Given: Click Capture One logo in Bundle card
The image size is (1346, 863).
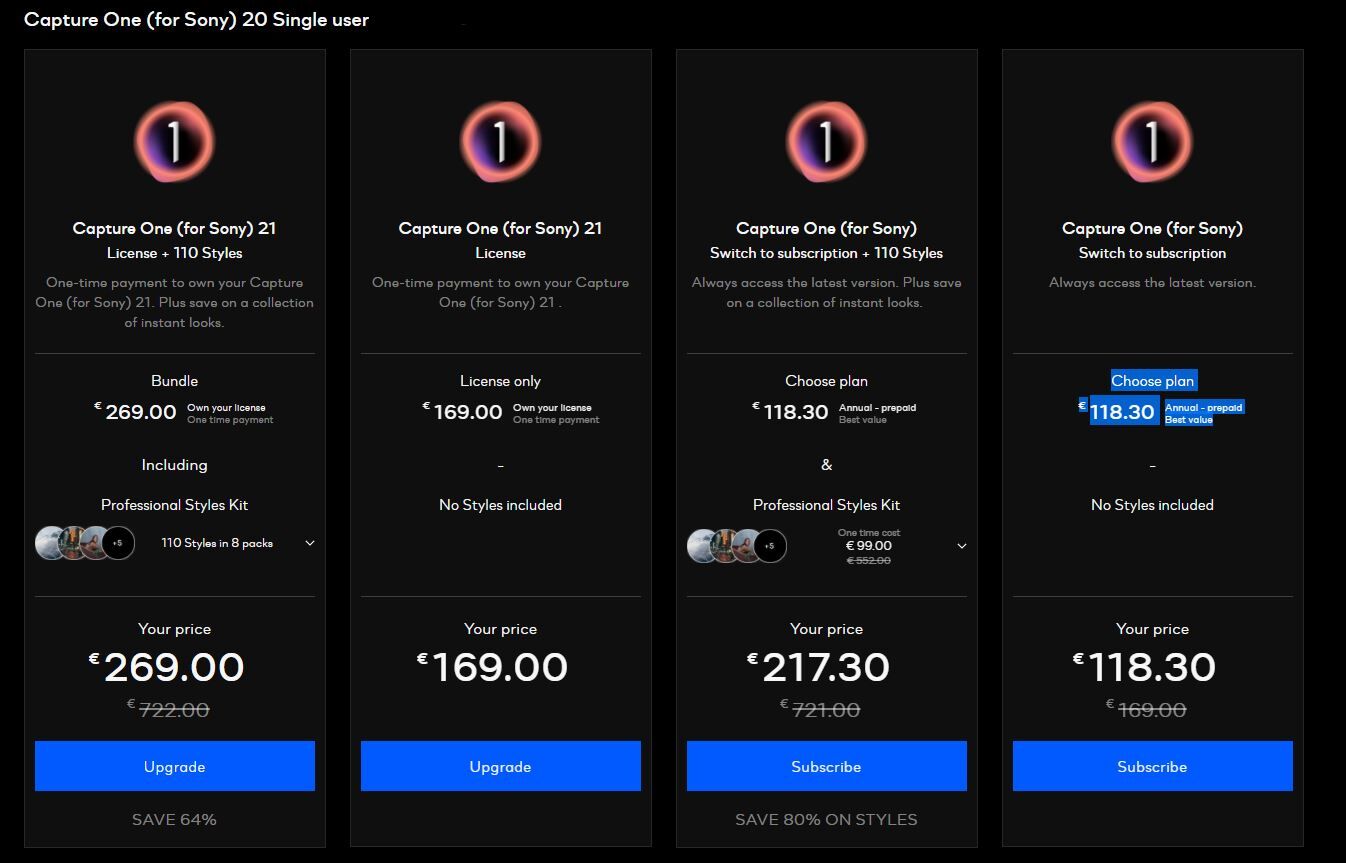Looking at the screenshot, I should pos(174,141).
